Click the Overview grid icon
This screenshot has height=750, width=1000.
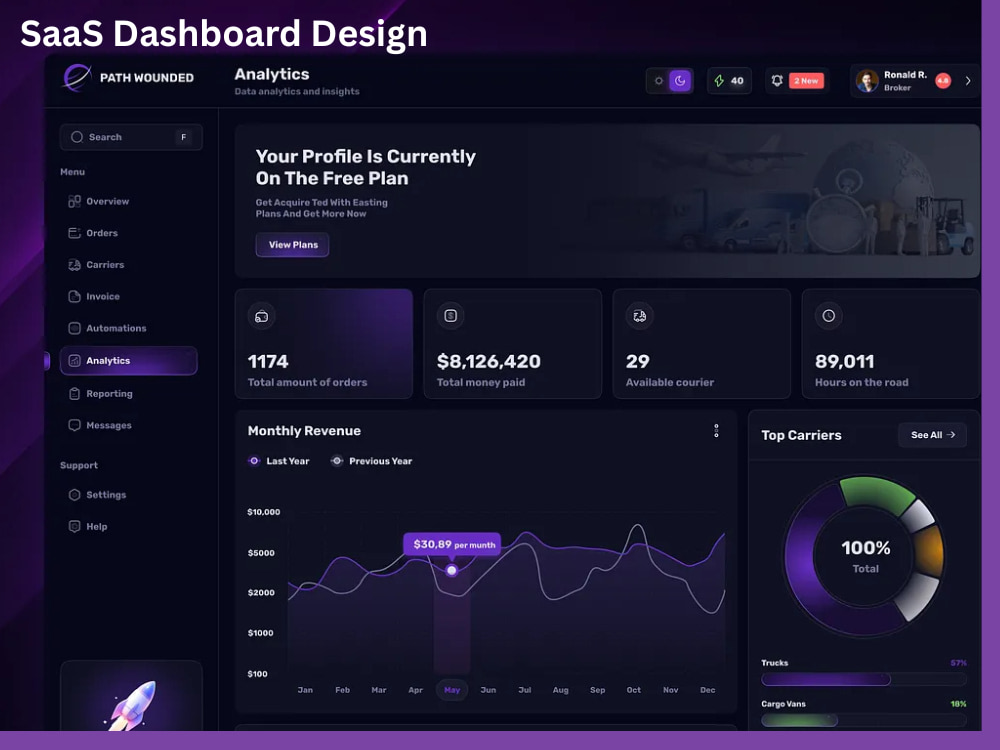pyautogui.click(x=74, y=202)
